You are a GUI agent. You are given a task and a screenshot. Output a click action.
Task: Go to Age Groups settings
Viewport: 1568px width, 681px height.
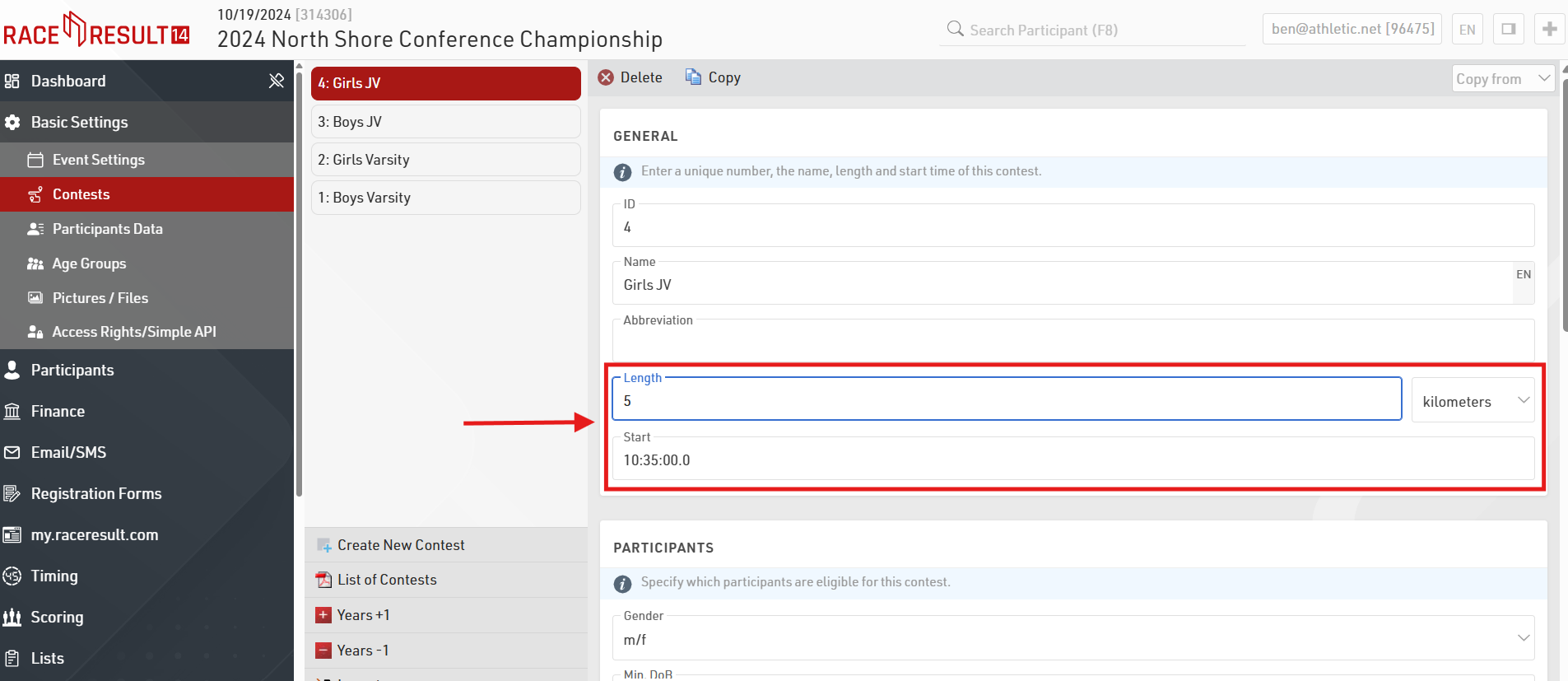click(x=89, y=264)
